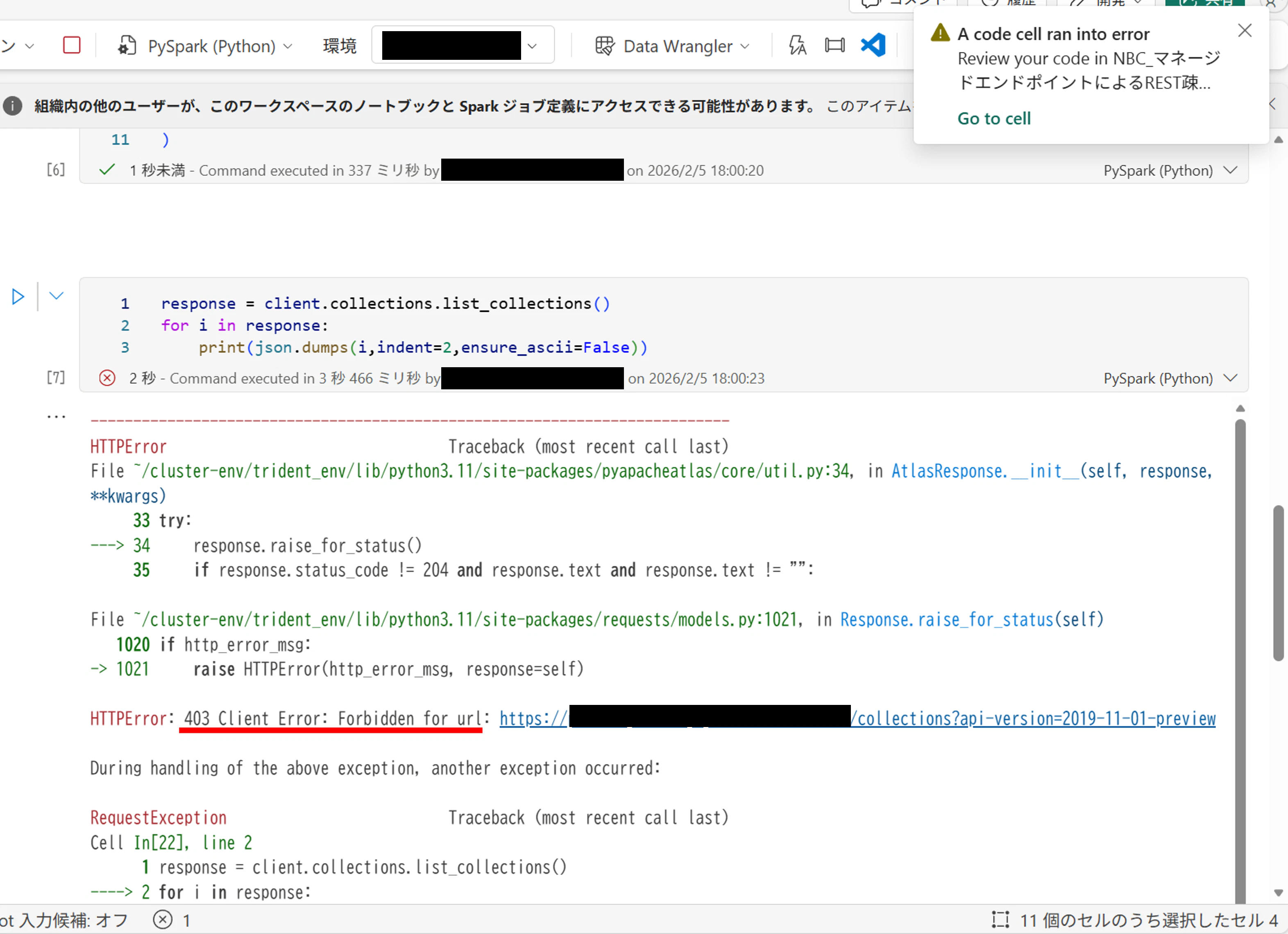Click the wide-layout icon beside VS Code
The width and height of the screenshot is (1288, 934).
834,45
